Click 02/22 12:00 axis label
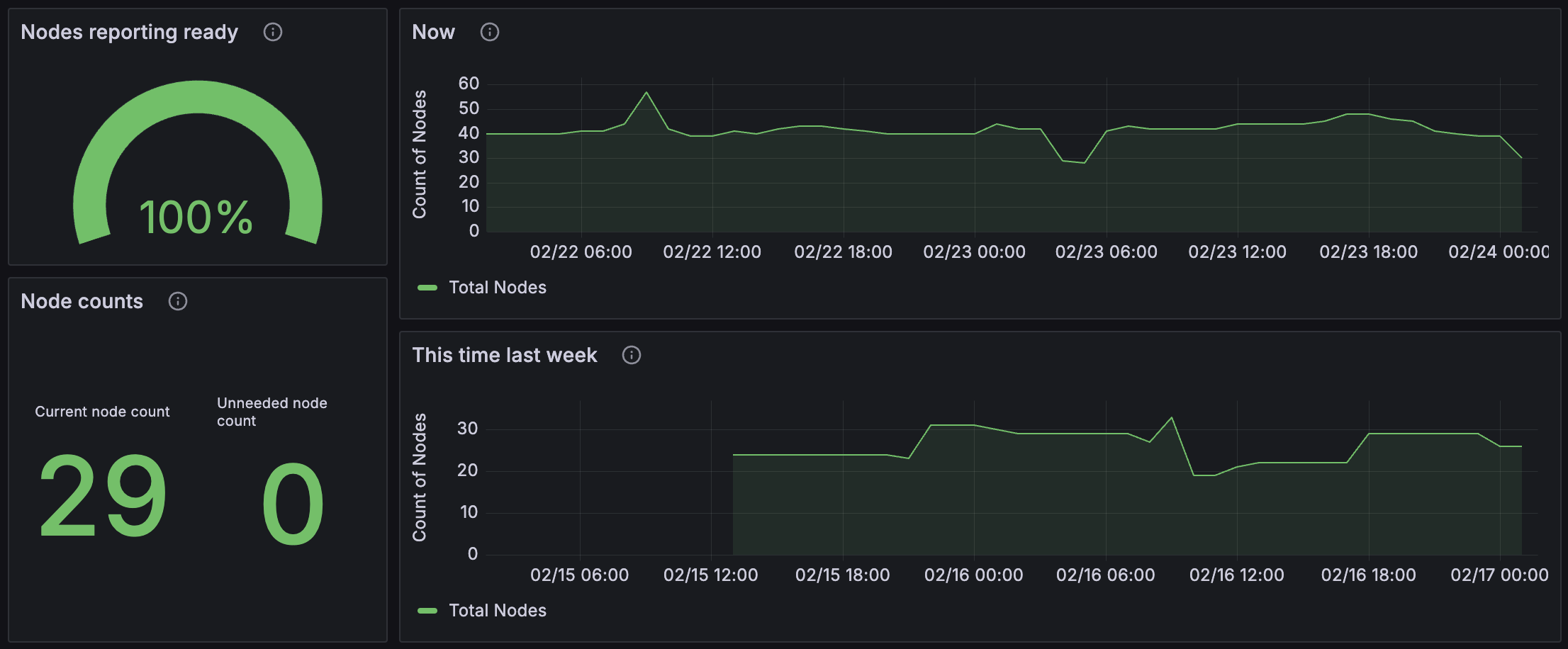Screen dimensions: 1568x649 [x=712, y=252]
